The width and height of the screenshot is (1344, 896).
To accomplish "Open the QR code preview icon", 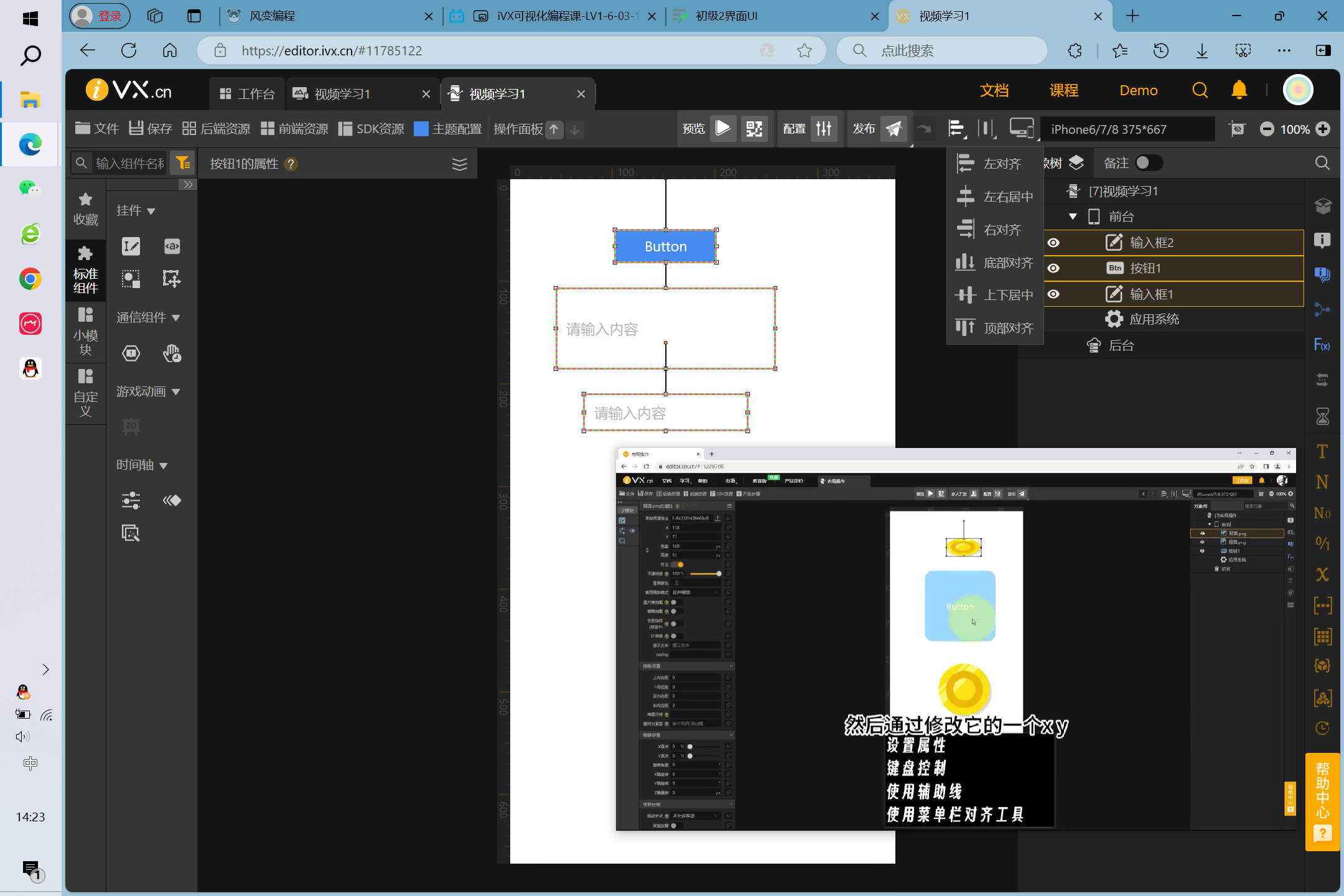I will coord(754,129).
